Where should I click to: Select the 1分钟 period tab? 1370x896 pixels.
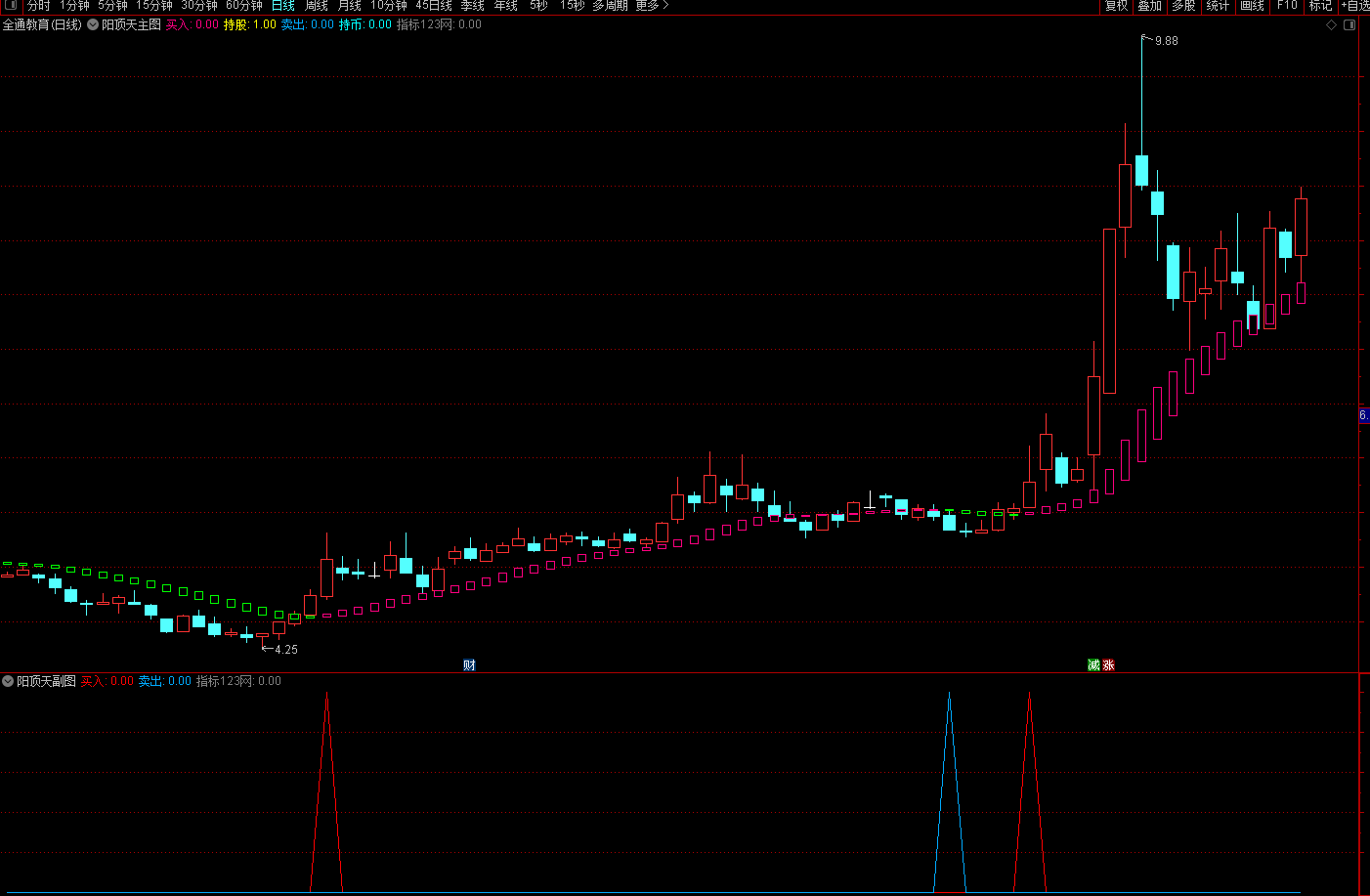(x=75, y=5)
